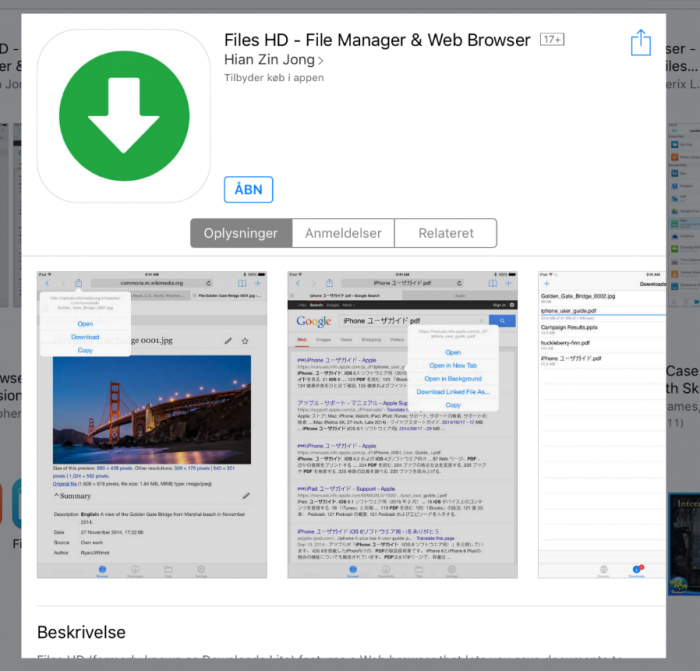This screenshot has width=700, height=671.
Task: View third screenshot showing Downloads list
Action: click(x=602, y=424)
